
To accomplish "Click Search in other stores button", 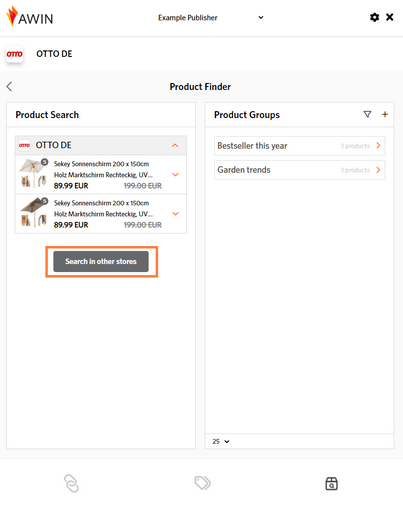I will click(x=101, y=261).
